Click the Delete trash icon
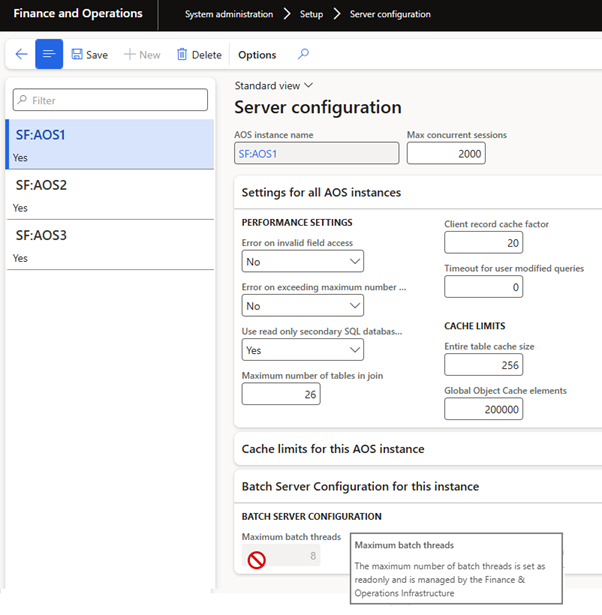This screenshot has width=602, height=615. pyautogui.click(x=182, y=55)
